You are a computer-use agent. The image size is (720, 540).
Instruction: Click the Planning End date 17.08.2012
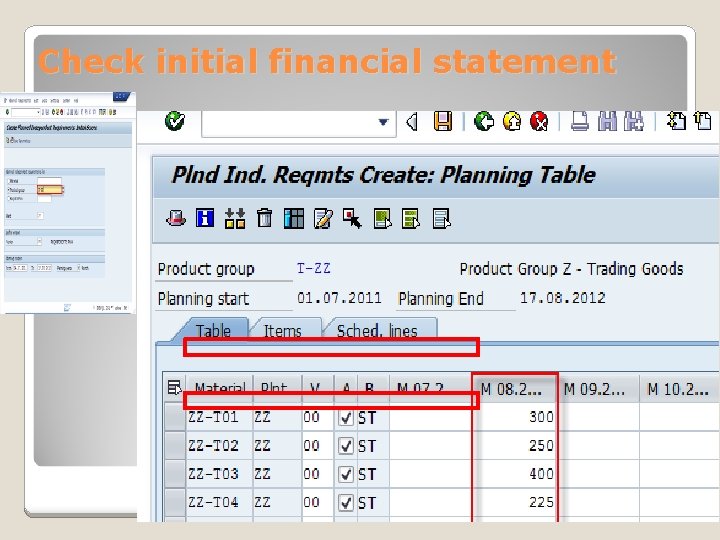click(562, 298)
